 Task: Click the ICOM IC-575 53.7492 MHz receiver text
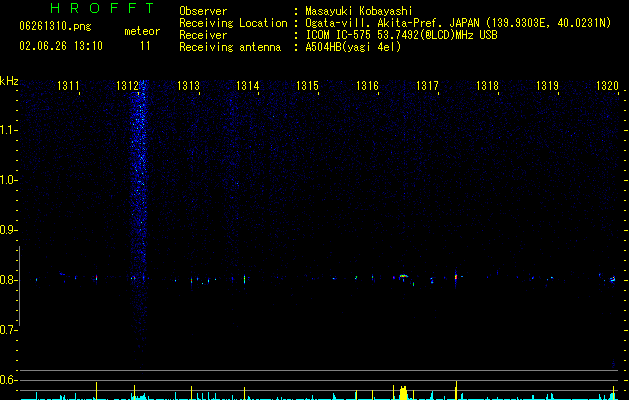click(x=401, y=35)
